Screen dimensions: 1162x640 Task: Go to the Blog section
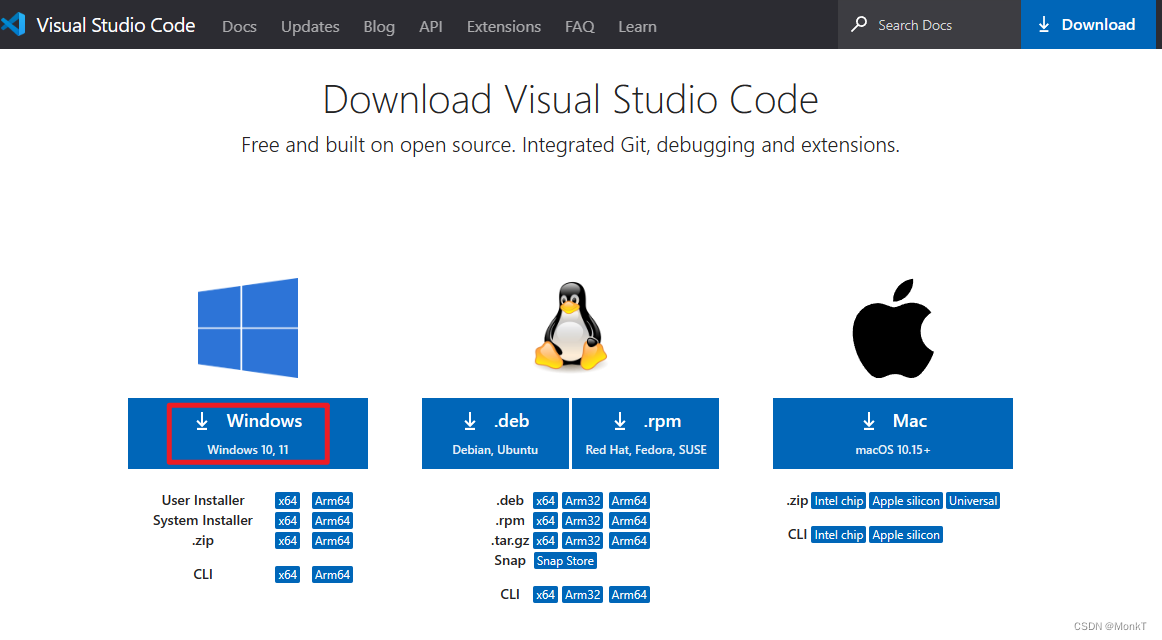379,26
